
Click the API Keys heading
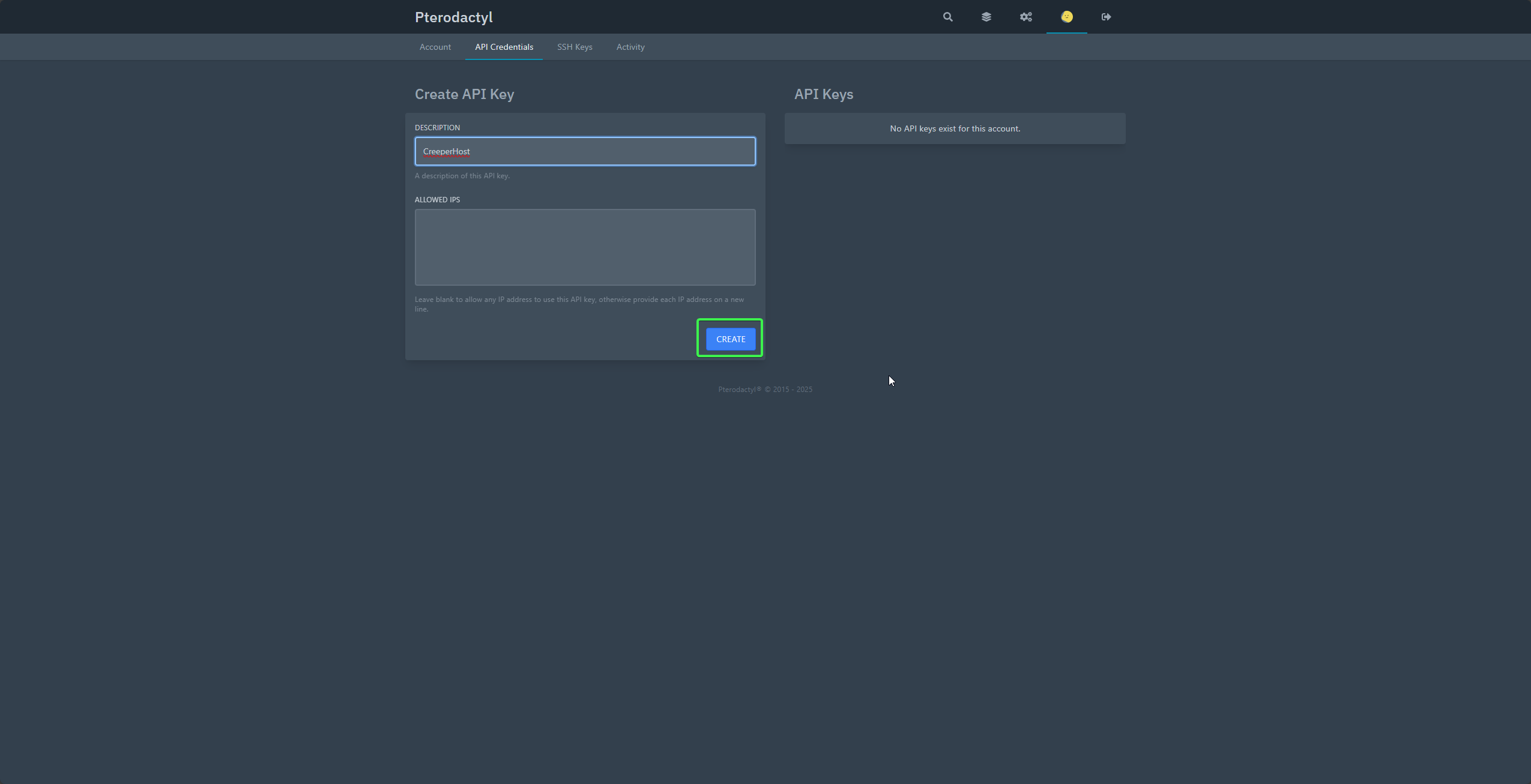(x=824, y=94)
